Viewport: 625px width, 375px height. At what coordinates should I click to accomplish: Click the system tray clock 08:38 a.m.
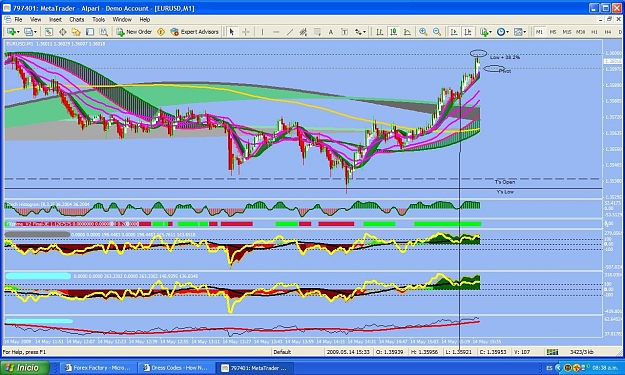606,368
